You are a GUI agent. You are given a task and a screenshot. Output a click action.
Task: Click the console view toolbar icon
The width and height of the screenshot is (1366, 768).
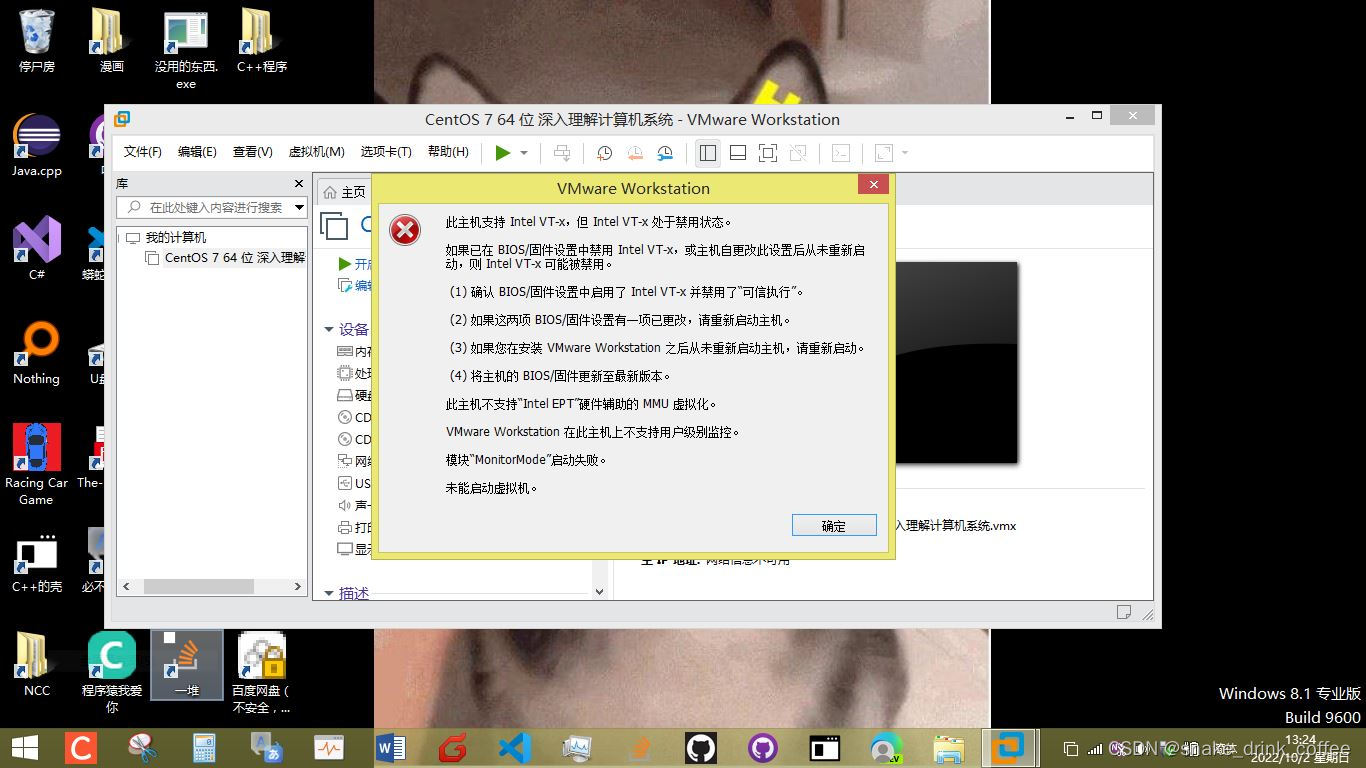click(x=841, y=152)
